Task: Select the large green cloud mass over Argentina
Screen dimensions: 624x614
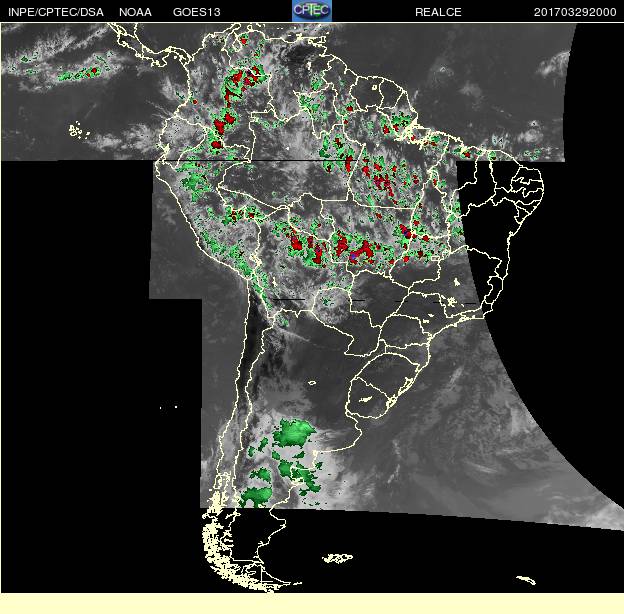Action: (x=294, y=433)
